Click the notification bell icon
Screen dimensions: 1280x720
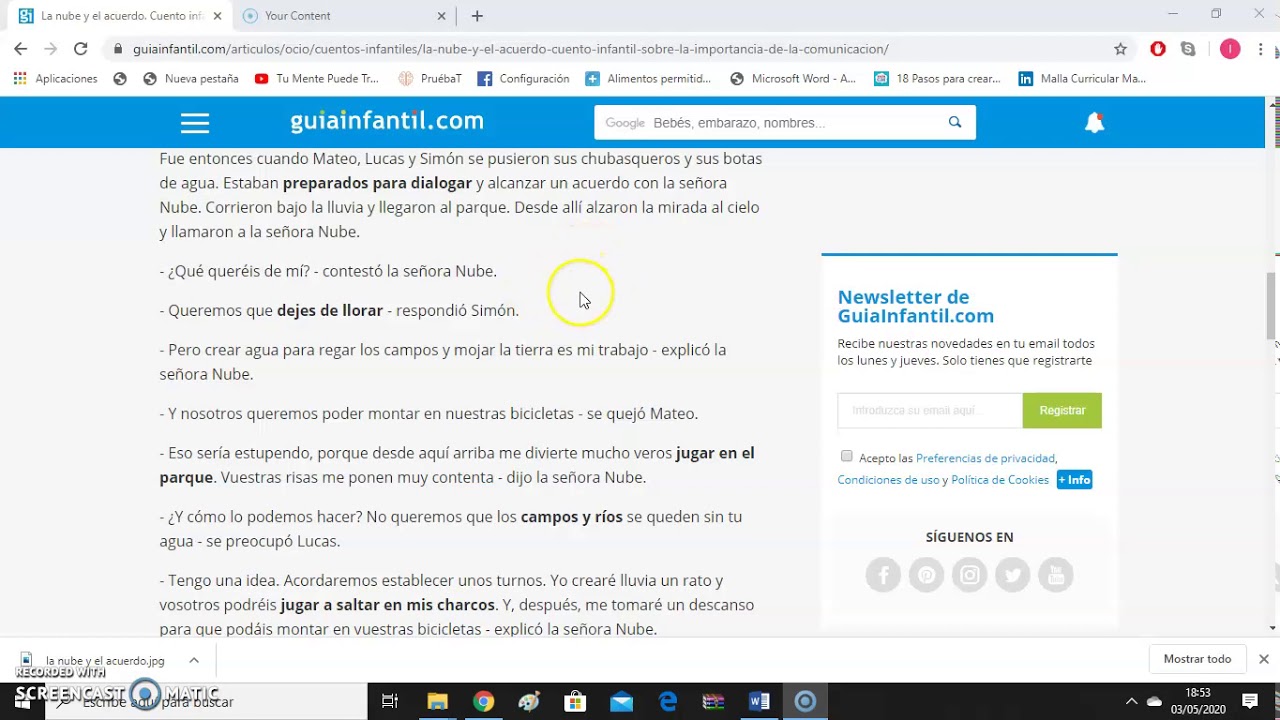(x=1095, y=123)
